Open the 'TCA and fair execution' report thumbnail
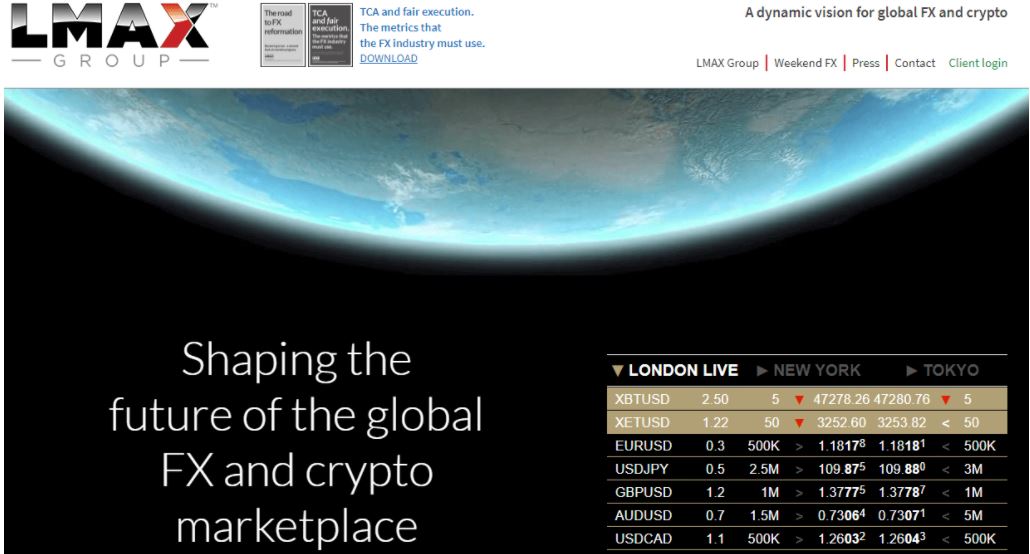1030x554 pixels. [330, 36]
